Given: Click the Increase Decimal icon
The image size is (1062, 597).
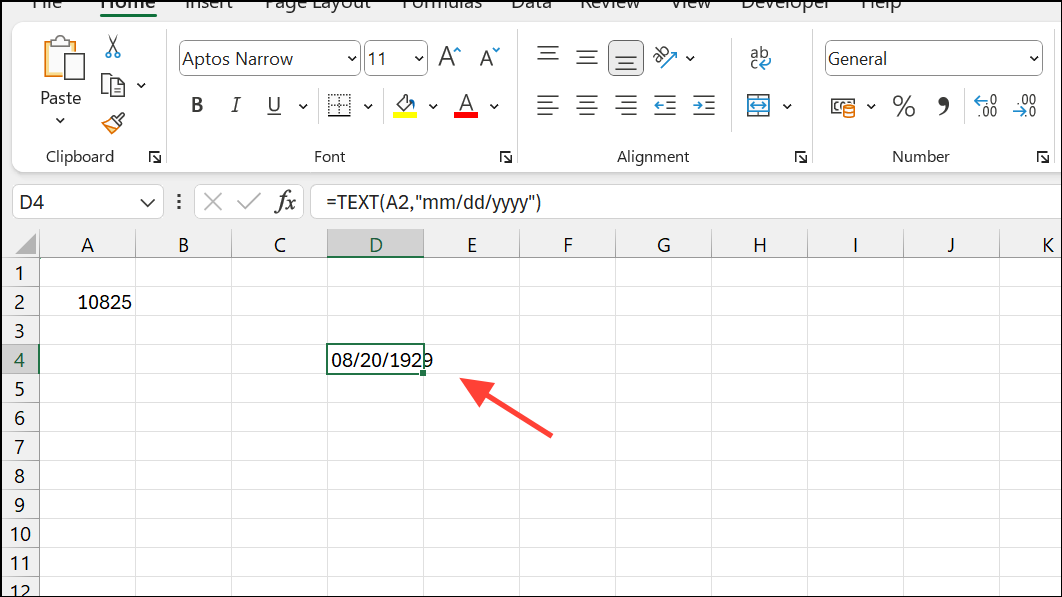Looking at the screenshot, I should coord(984,106).
